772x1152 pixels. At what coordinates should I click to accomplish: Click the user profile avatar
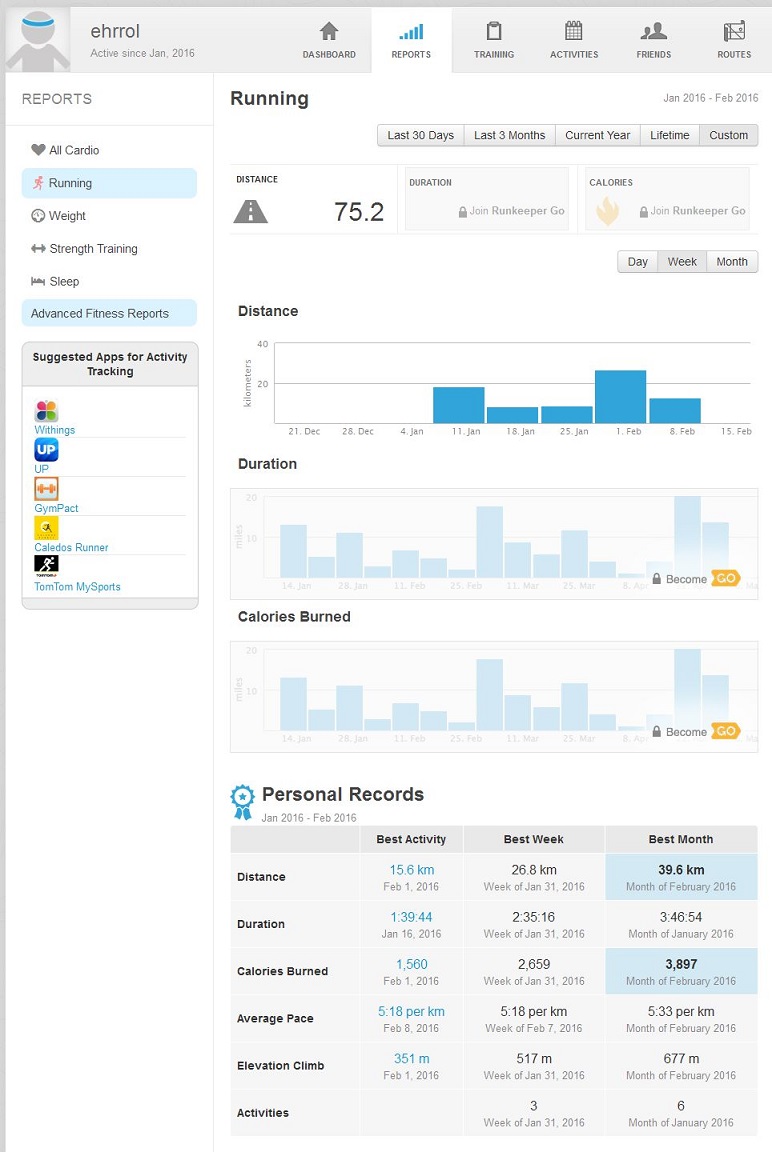click(38, 37)
